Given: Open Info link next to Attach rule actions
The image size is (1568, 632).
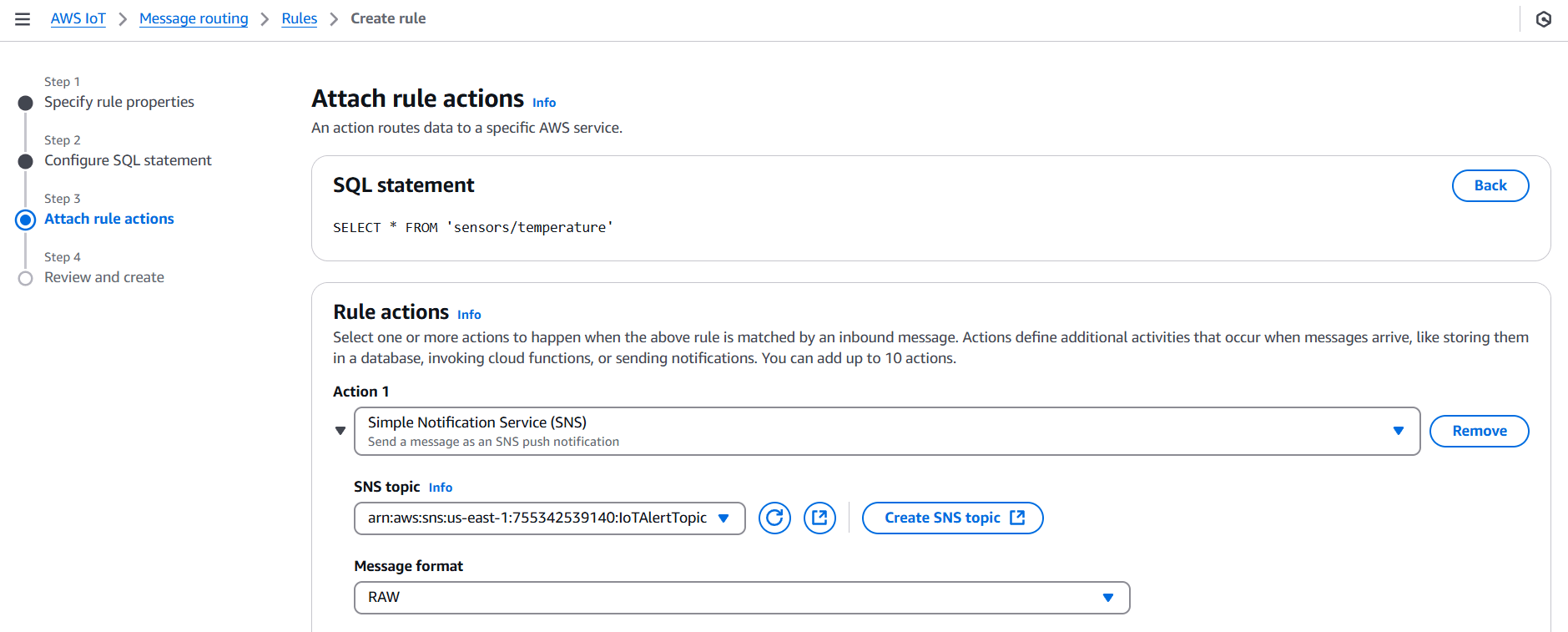Looking at the screenshot, I should (544, 103).
